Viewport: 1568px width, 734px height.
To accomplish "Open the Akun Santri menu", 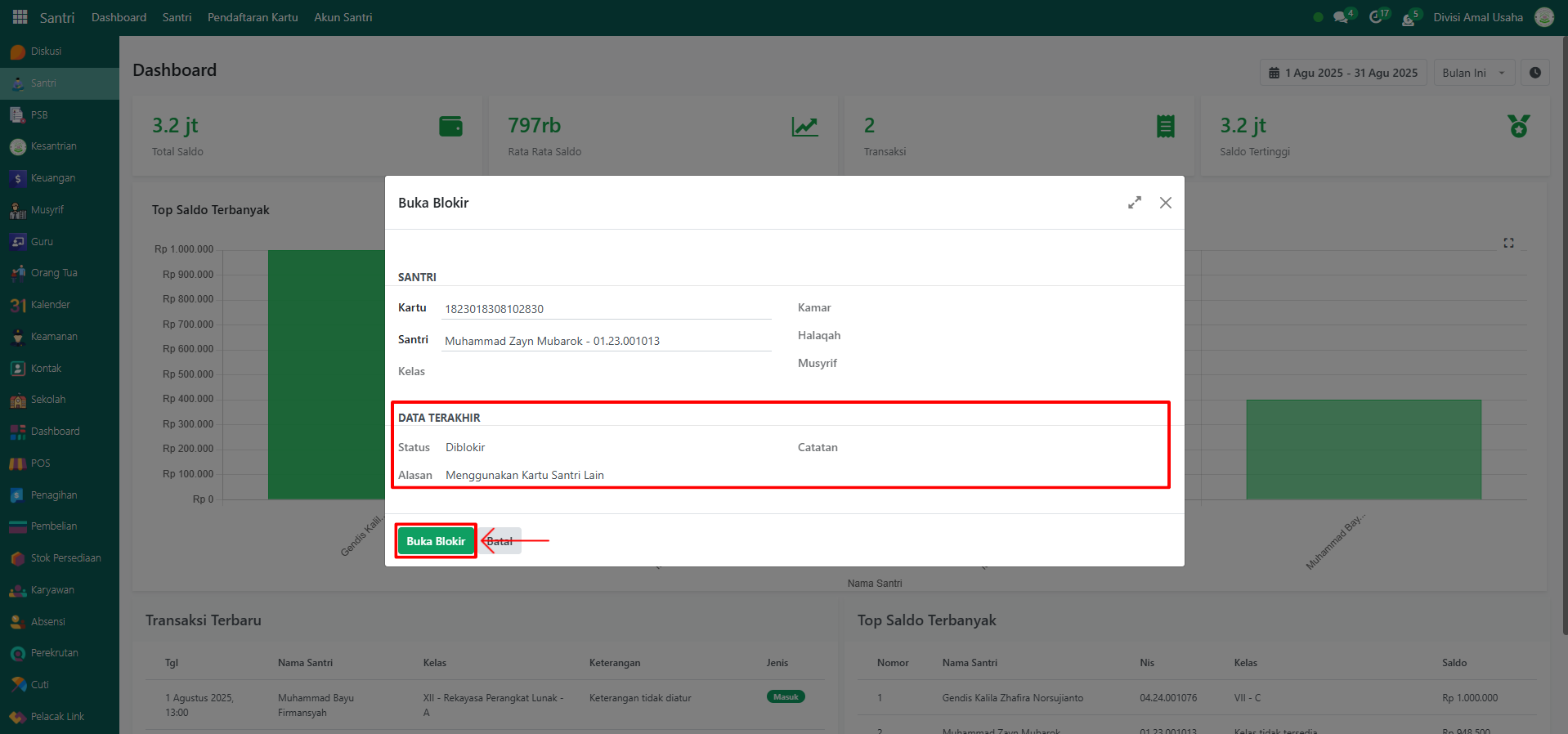I will [x=343, y=17].
